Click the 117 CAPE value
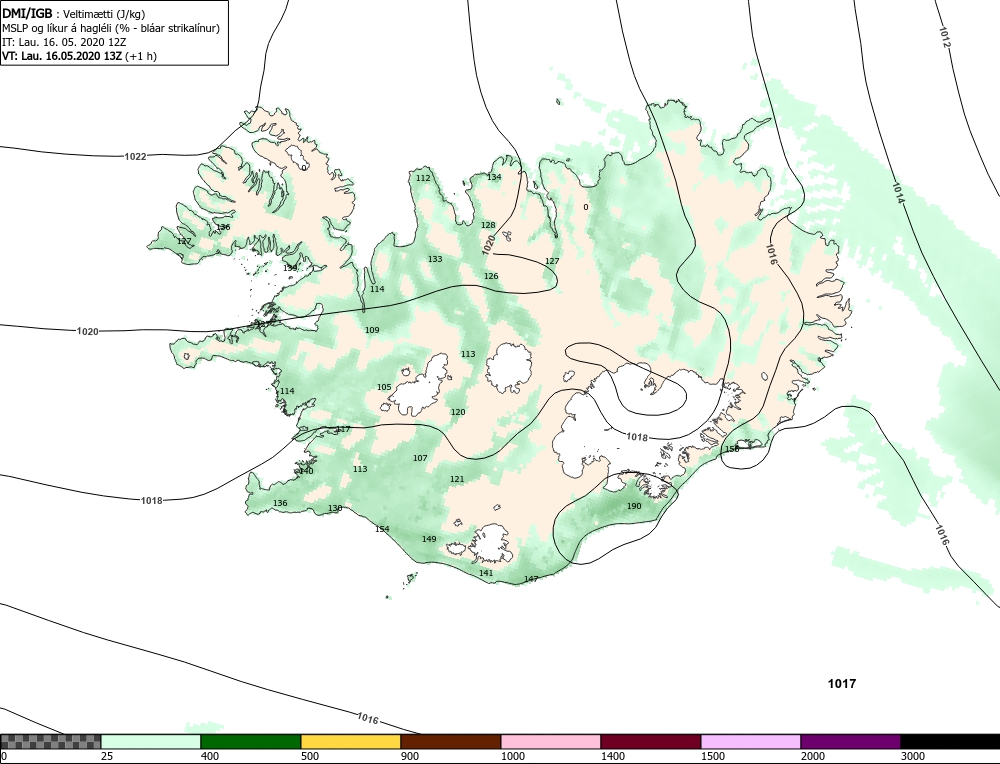1000x764 pixels. click(x=343, y=429)
